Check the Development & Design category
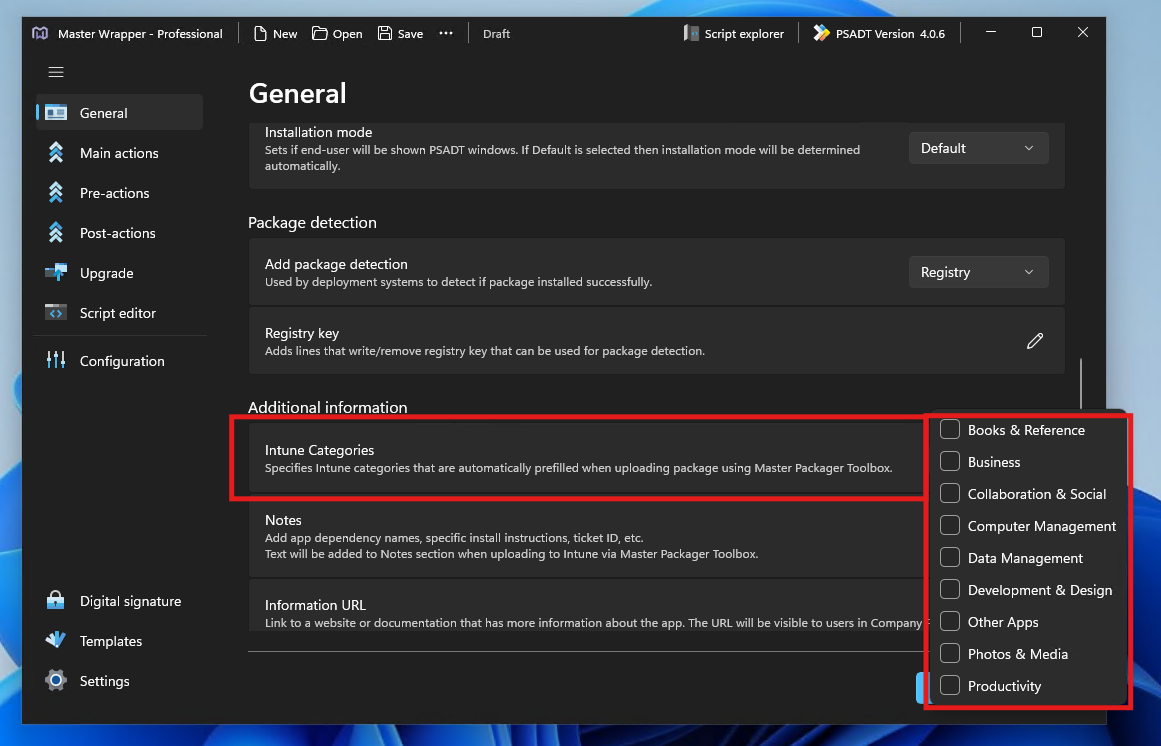1161x746 pixels. [950, 589]
